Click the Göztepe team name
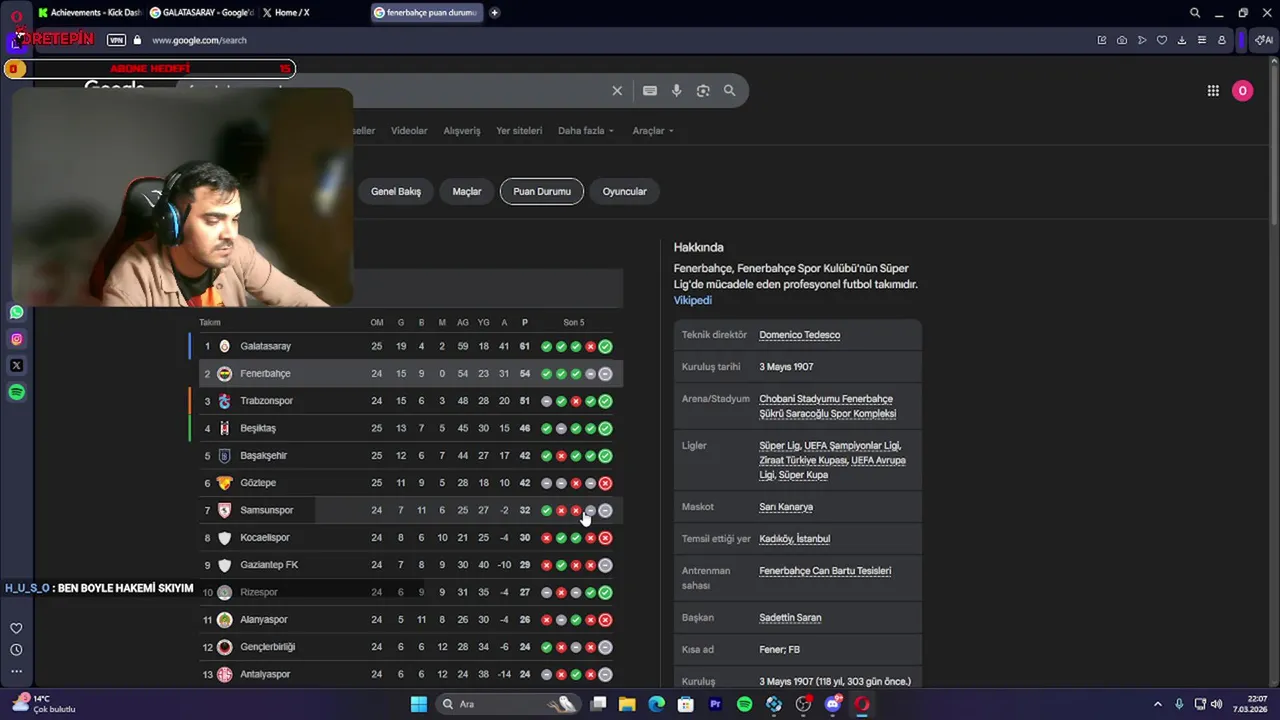The width and height of the screenshot is (1280, 720). pos(258,483)
